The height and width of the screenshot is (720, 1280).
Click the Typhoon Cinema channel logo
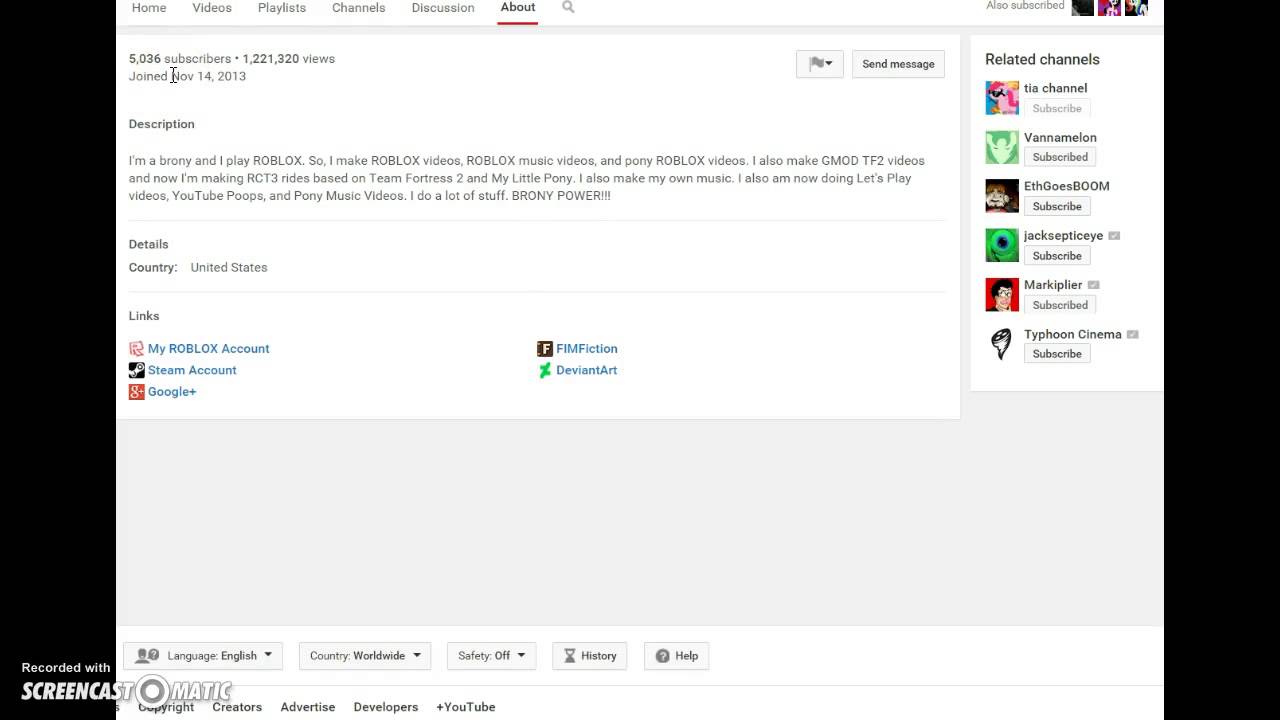1002,344
